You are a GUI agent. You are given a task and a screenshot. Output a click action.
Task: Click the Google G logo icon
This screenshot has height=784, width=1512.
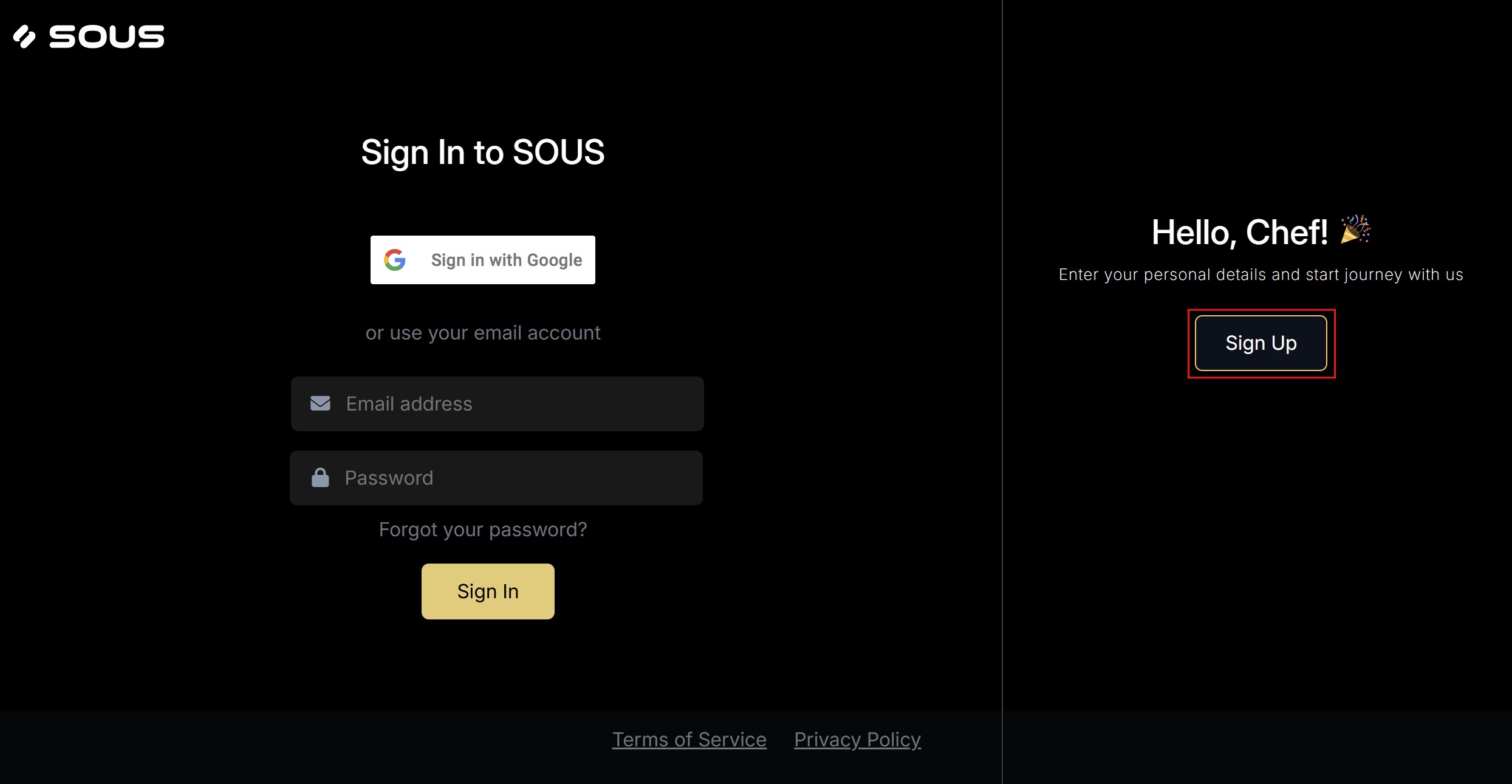[395, 260]
